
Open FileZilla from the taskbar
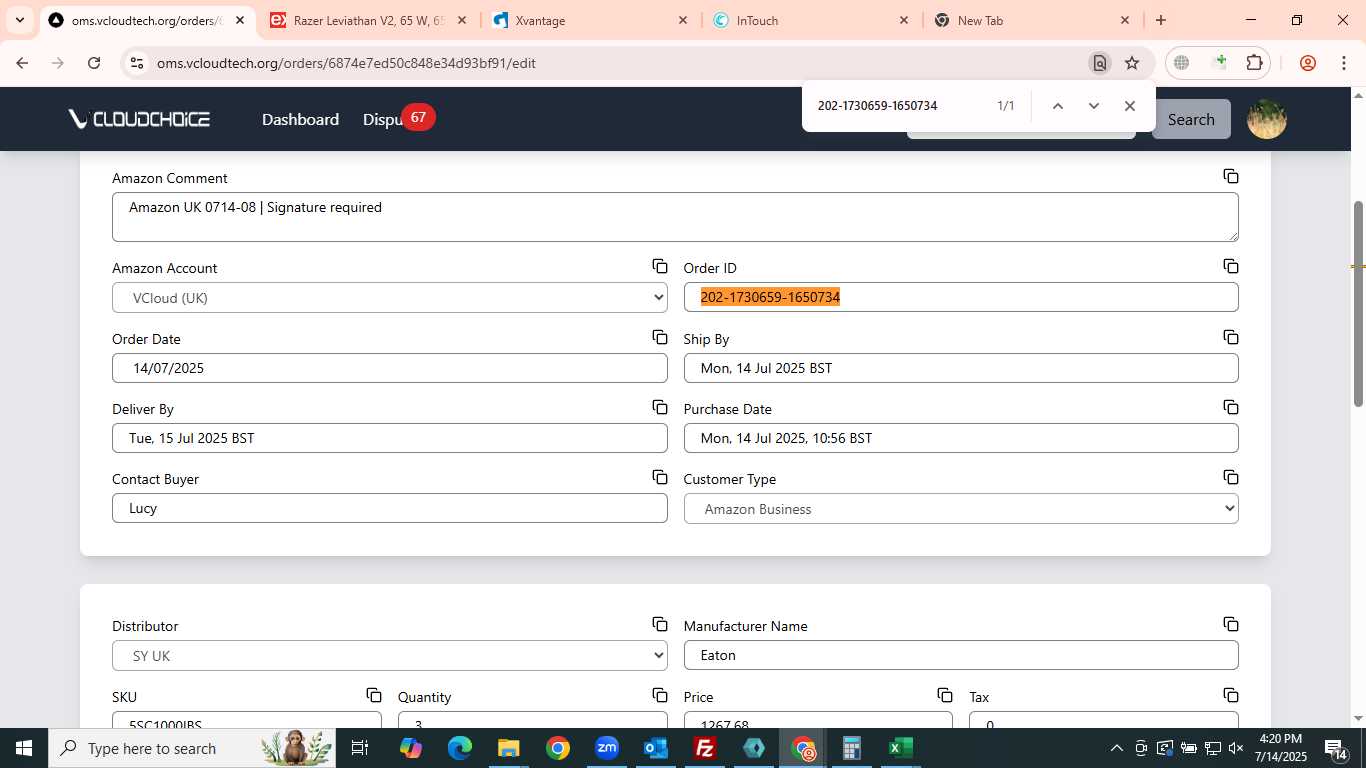[x=705, y=748]
